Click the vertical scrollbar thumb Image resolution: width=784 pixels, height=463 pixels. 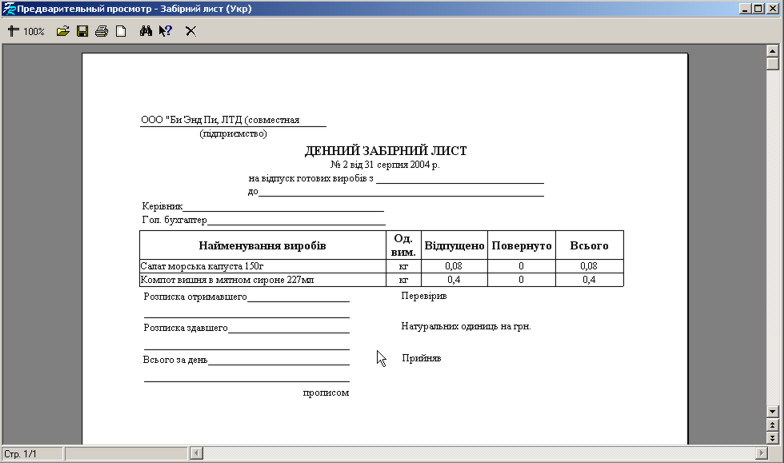click(773, 63)
